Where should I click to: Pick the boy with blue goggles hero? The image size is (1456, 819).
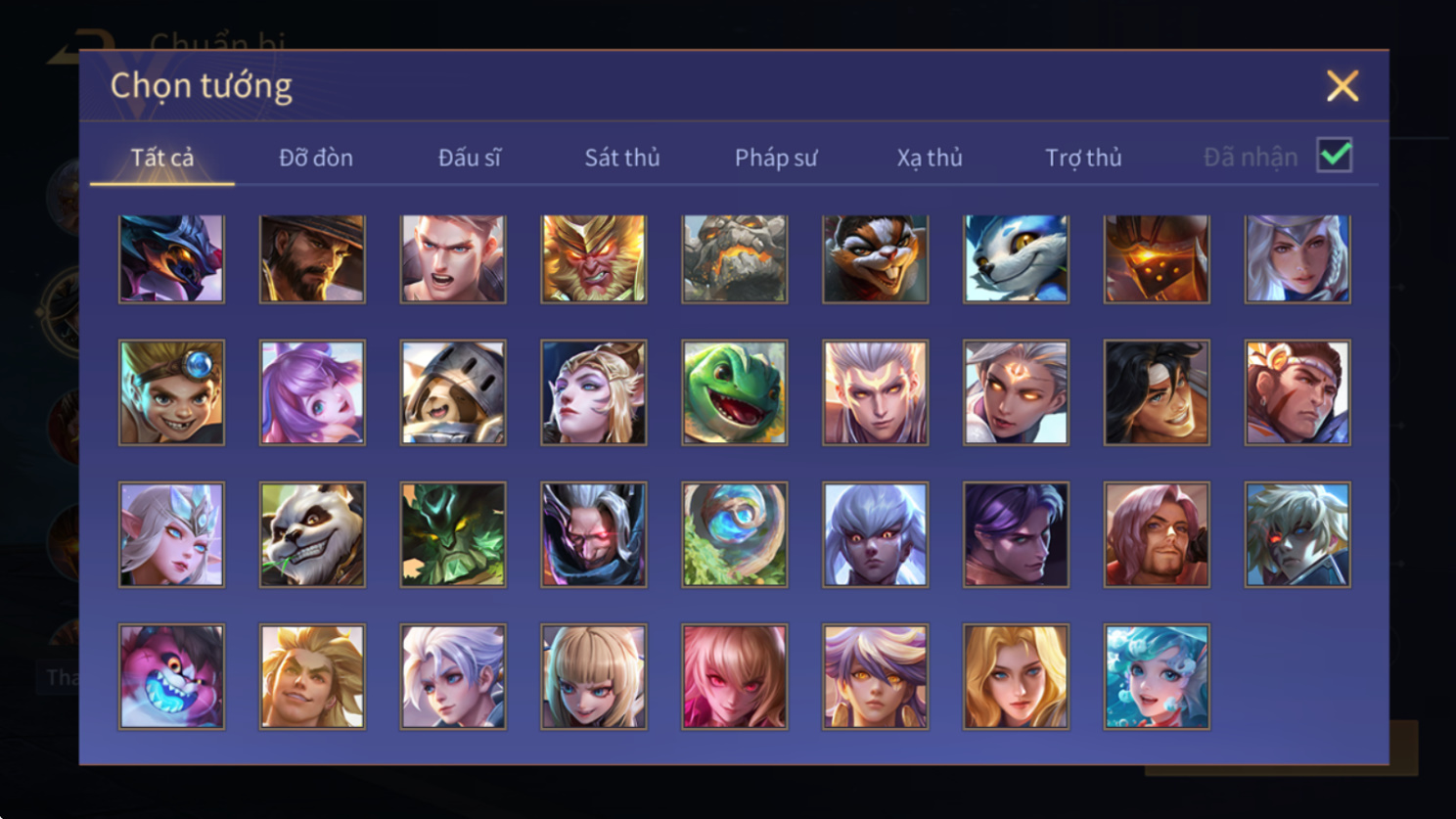click(x=171, y=392)
